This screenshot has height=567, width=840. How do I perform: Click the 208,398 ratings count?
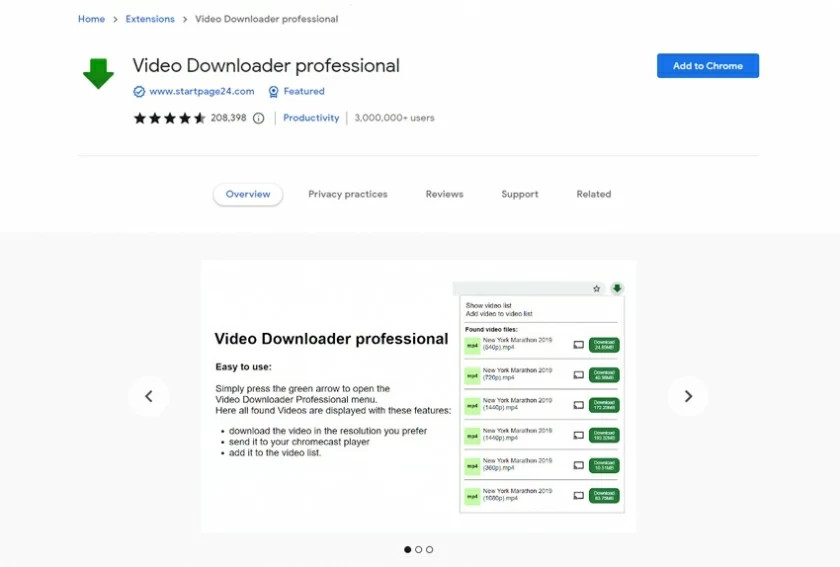[229, 118]
